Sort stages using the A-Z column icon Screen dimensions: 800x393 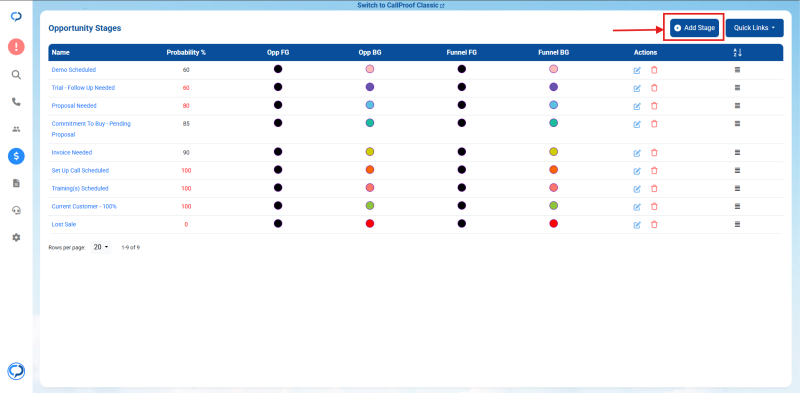737,53
